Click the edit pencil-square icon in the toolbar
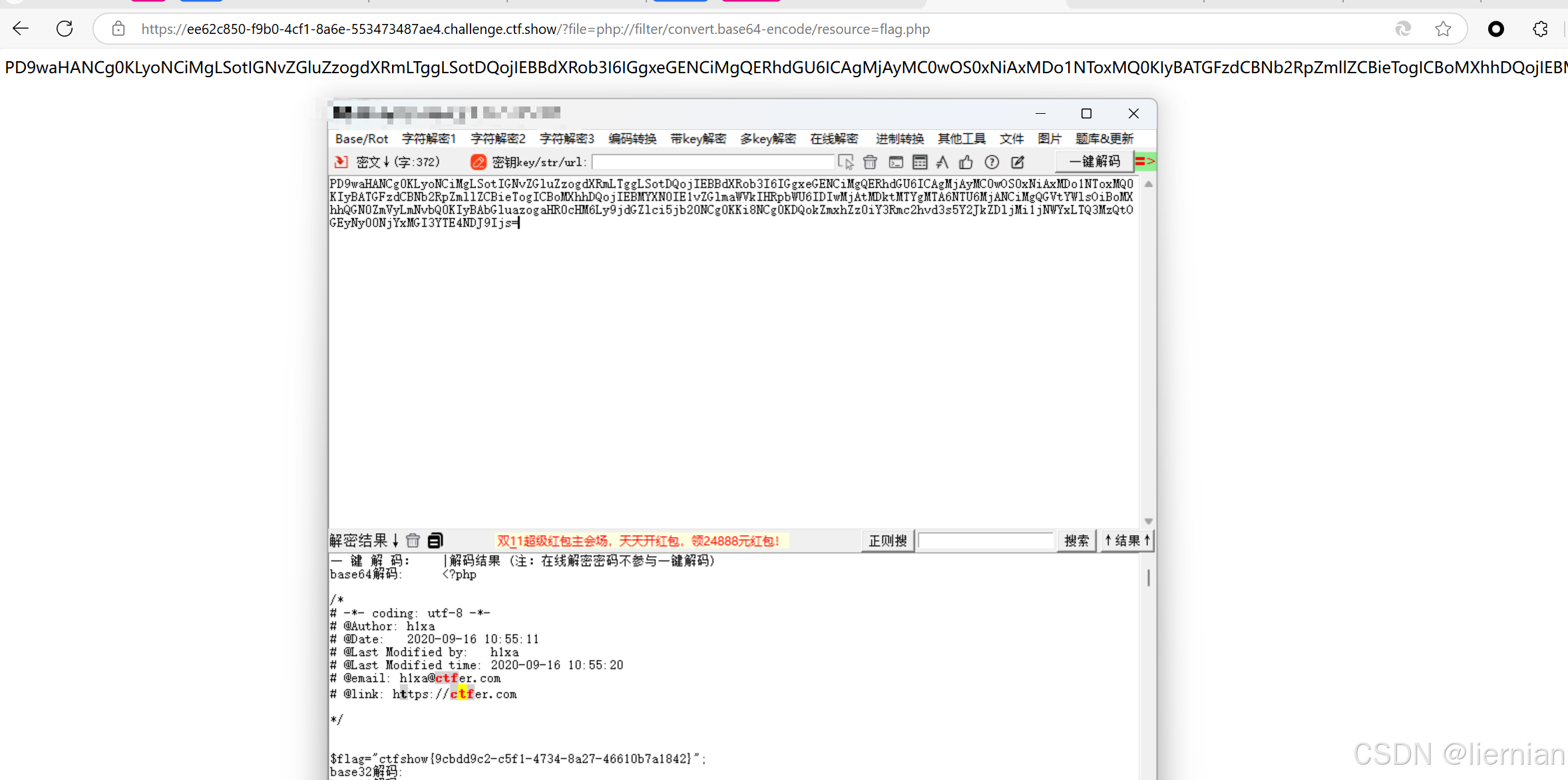This screenshot has width=1568, height=780. pyautogui.click(x=1018, y=162)
